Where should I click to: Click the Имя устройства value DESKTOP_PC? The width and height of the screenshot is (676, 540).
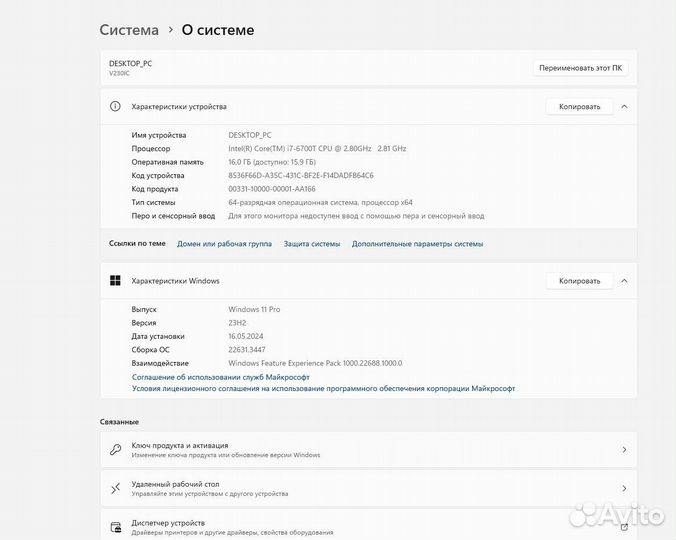250,135
